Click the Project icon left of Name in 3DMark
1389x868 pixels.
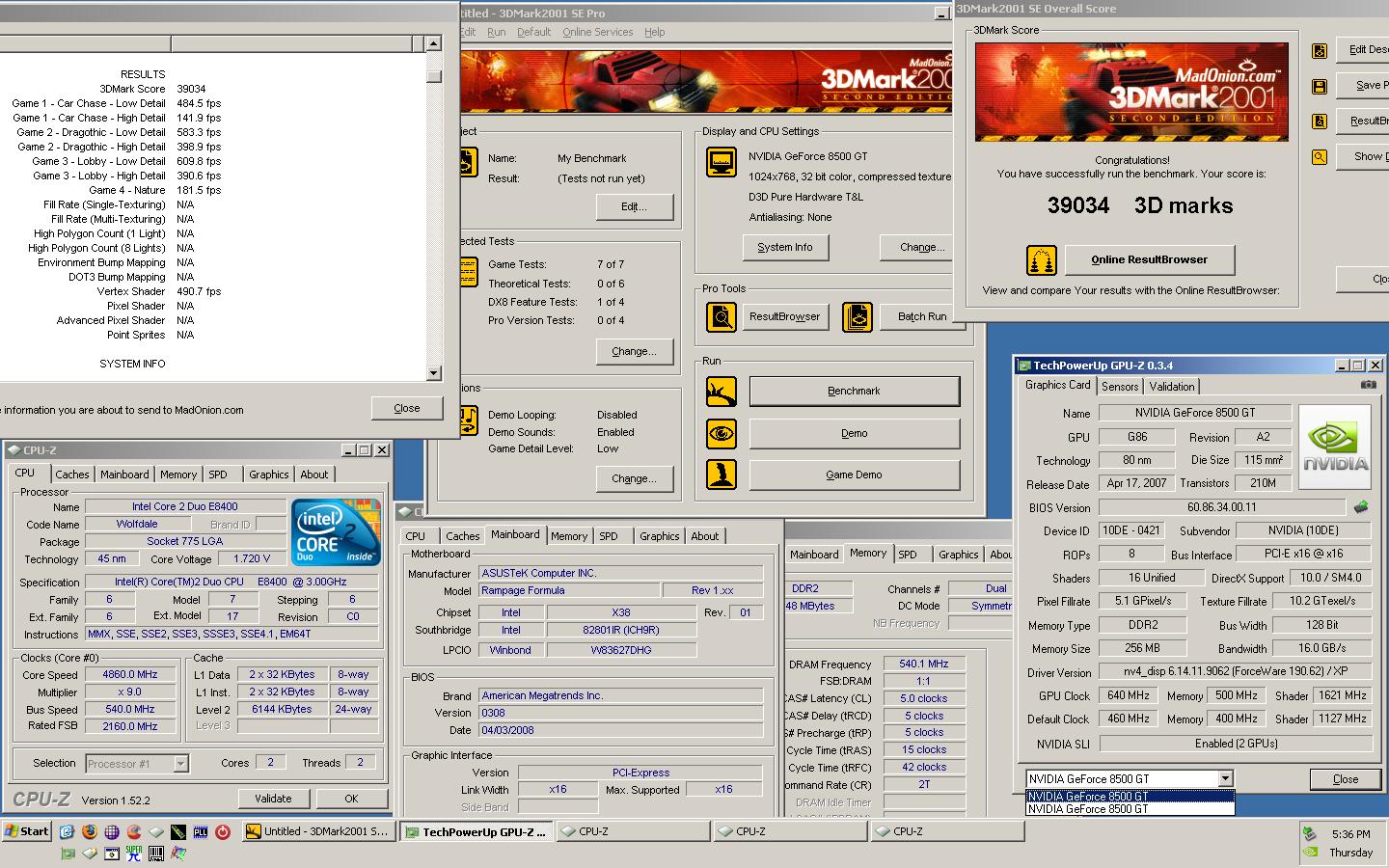tap(467, 161)
